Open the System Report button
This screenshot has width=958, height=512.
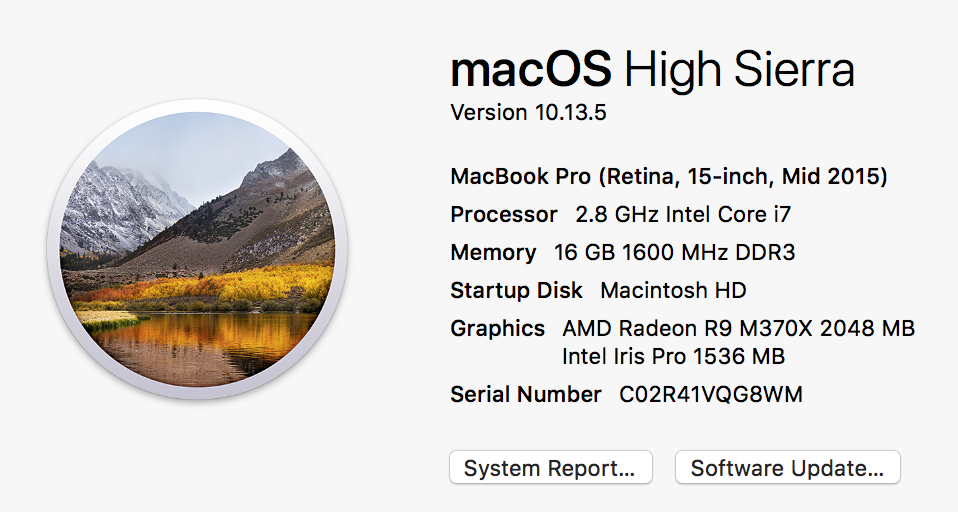[x=550, y=468]
